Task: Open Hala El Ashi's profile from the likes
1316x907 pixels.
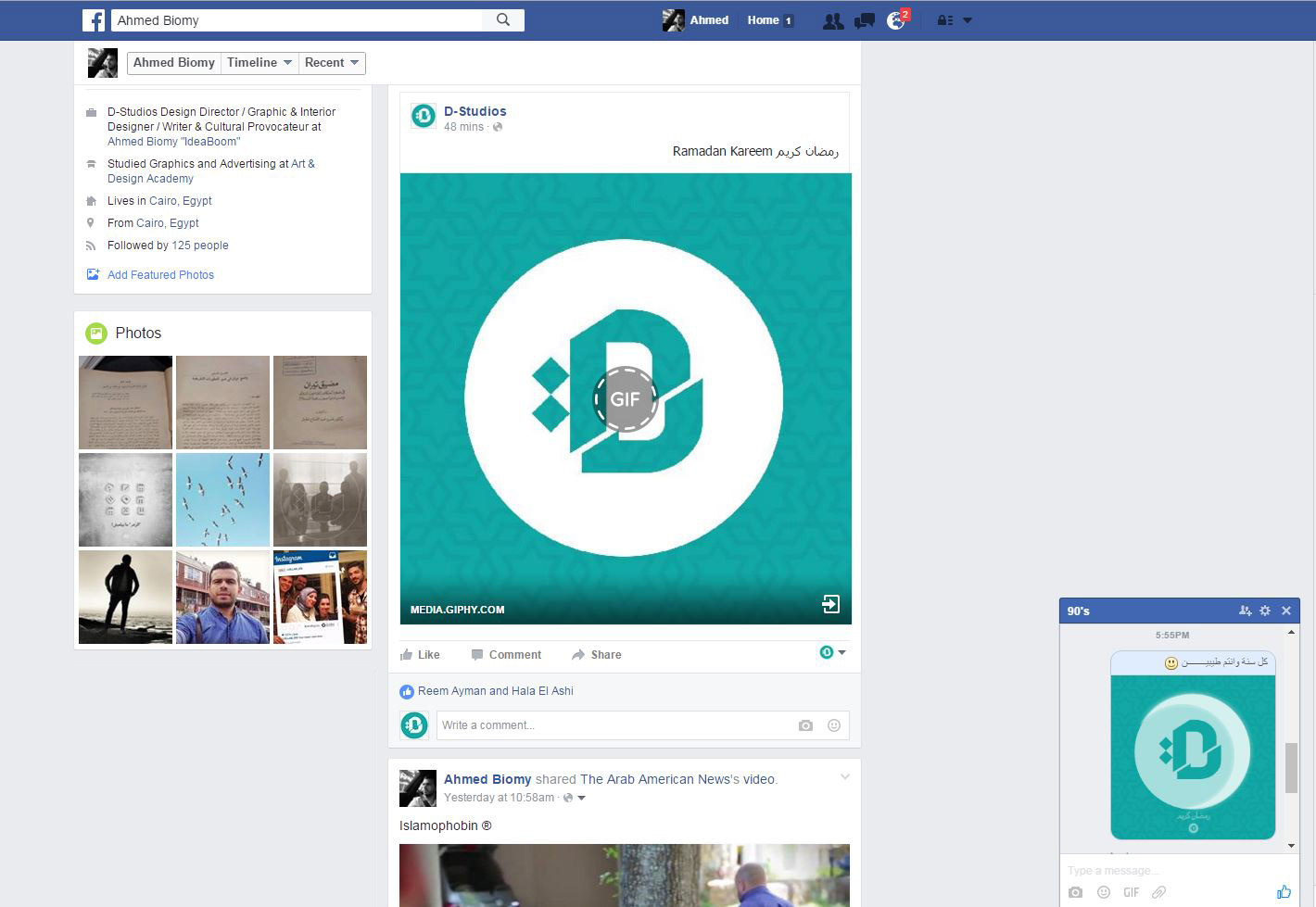Action: [x=542, y=691]
